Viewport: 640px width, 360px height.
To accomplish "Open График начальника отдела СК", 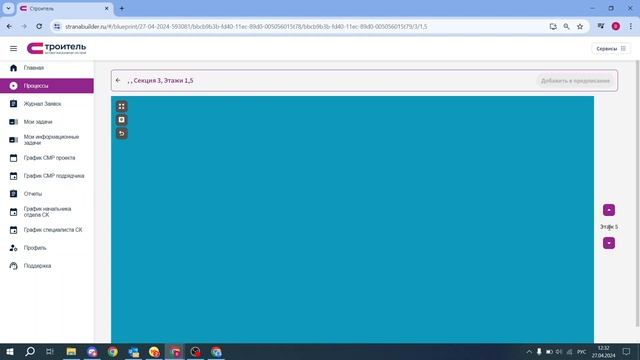I will [47, 212].
